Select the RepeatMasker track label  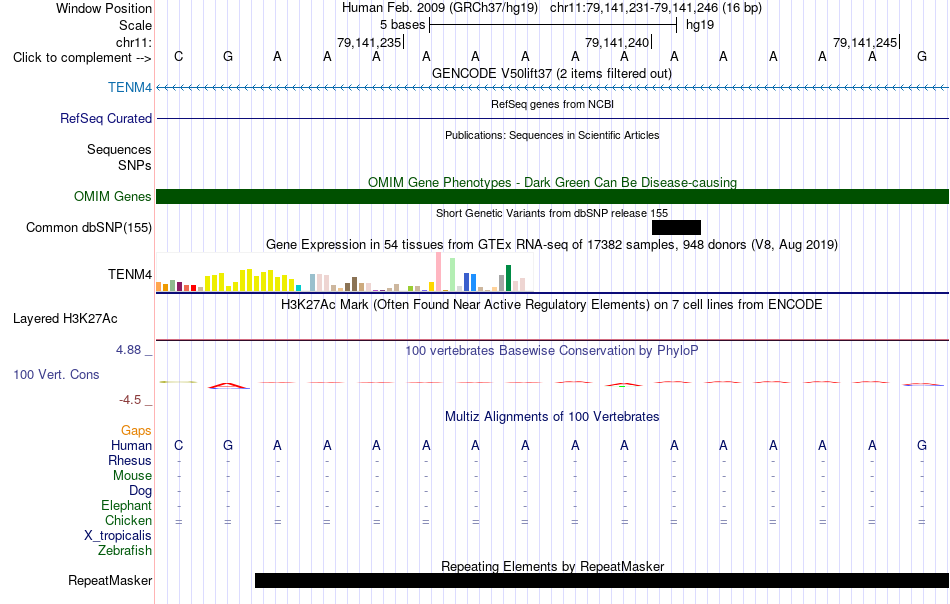[x=110, y=580]
